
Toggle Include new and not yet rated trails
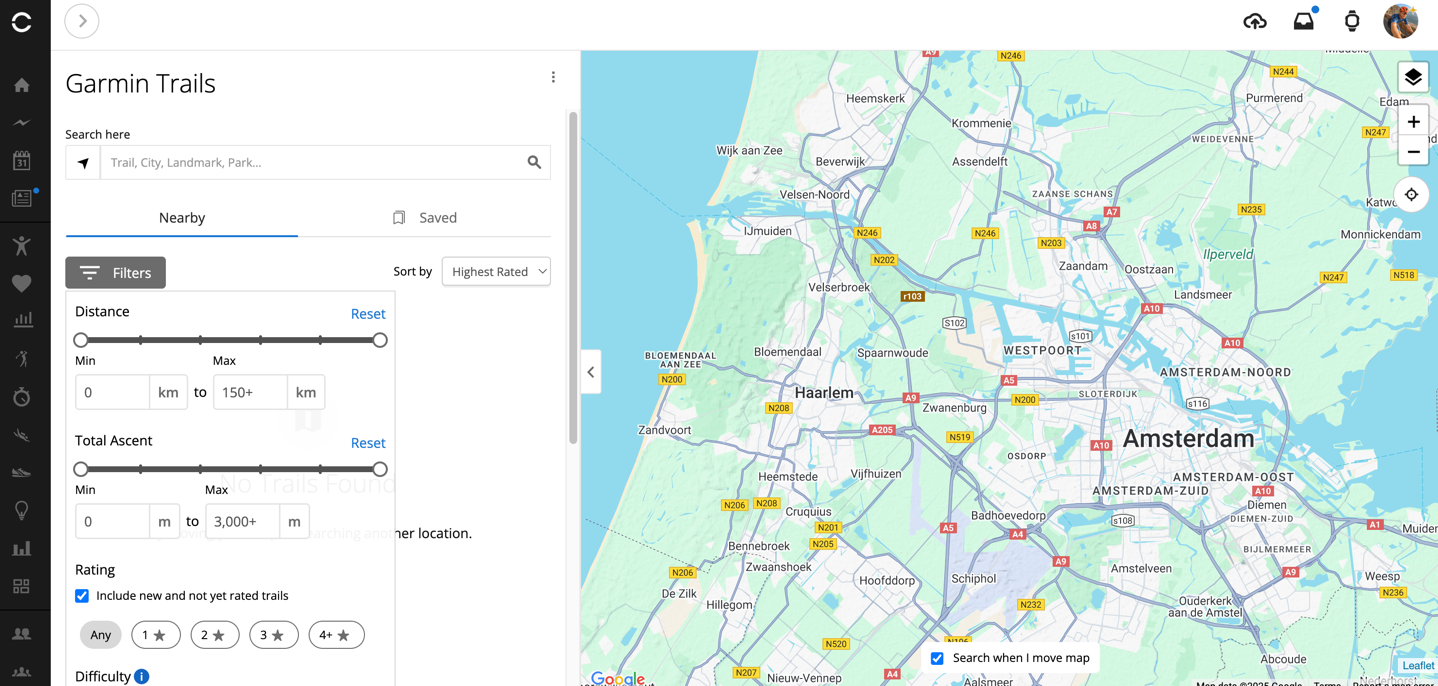click(82, 596)
